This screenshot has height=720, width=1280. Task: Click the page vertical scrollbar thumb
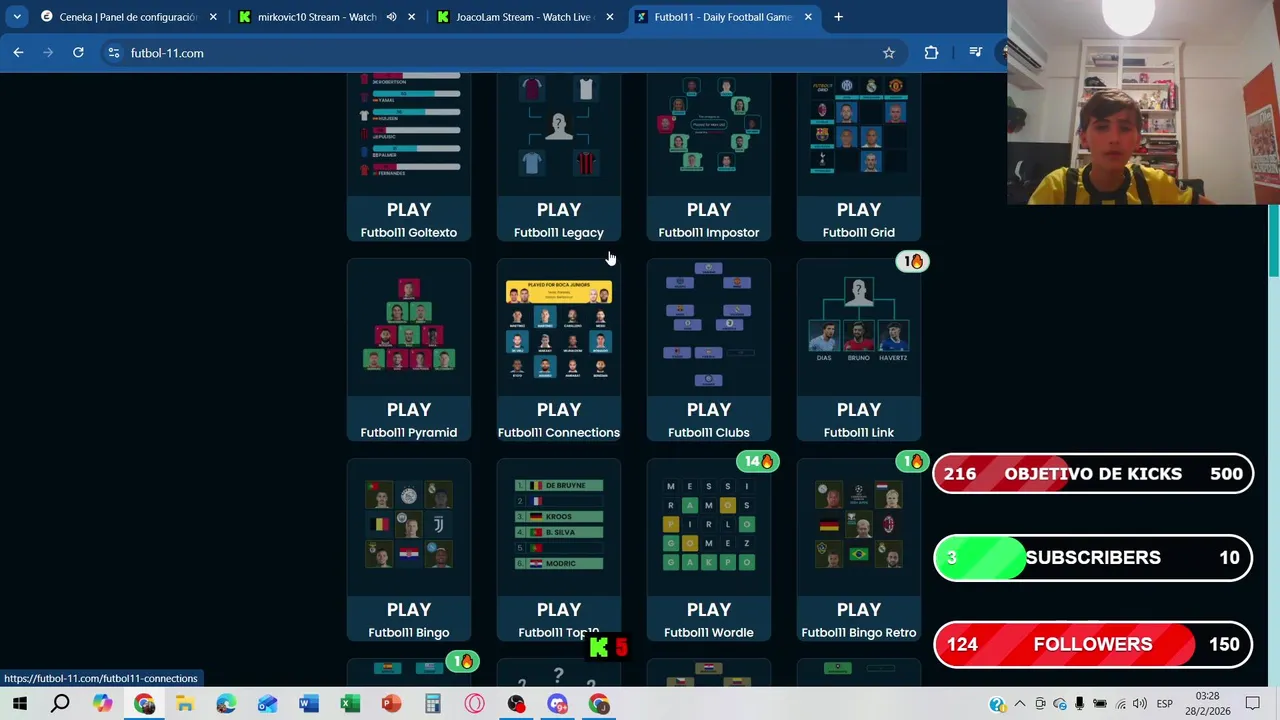pos(1274,240)
